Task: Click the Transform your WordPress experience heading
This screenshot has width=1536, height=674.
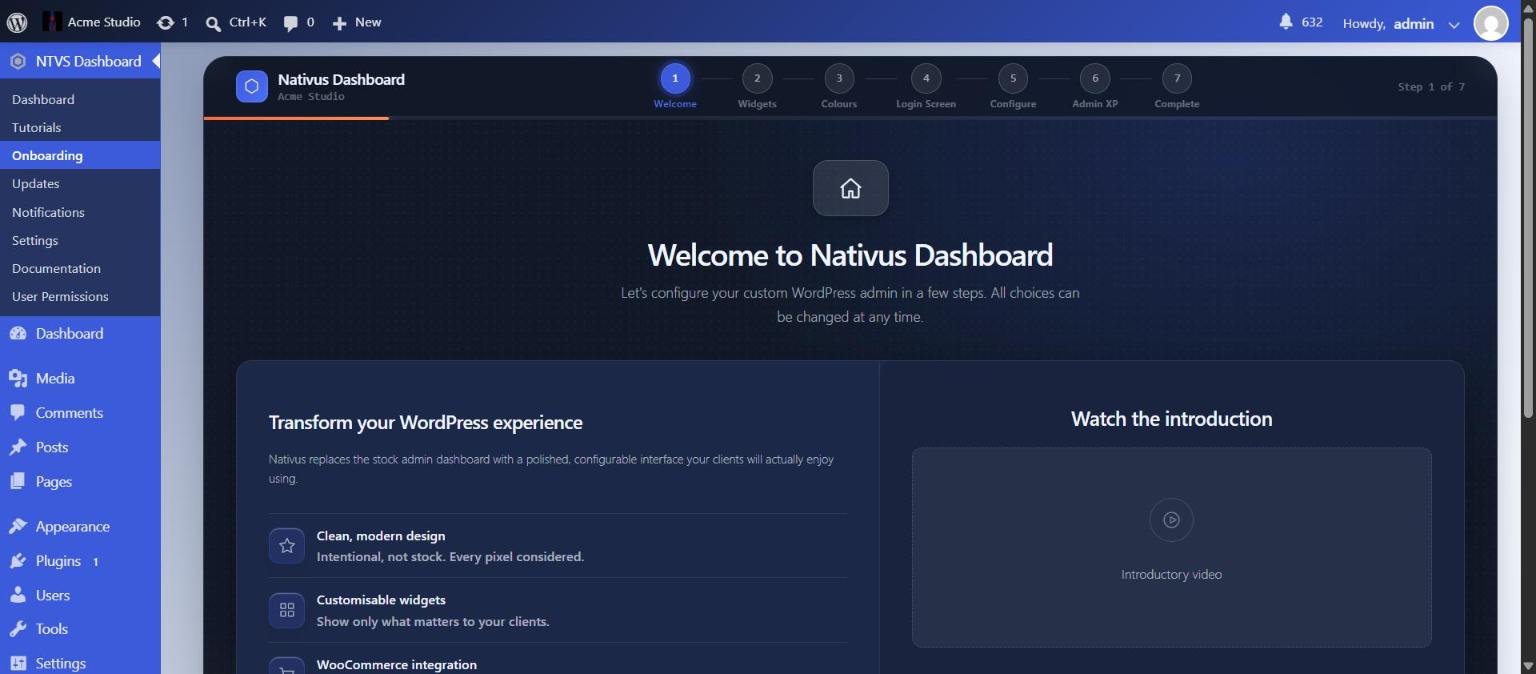Action: [425, 423]
